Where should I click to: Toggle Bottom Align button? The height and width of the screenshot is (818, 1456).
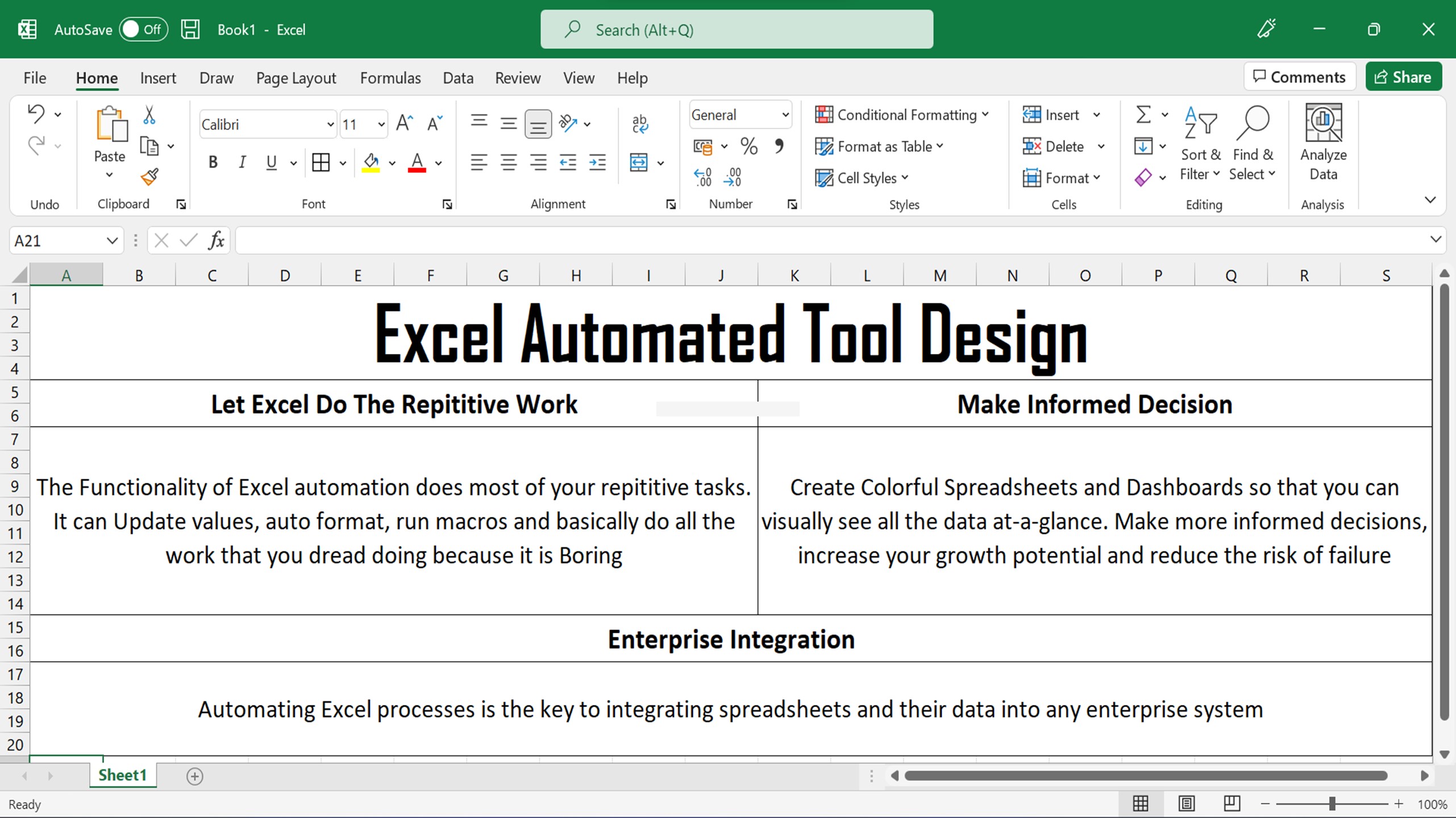(x=538, y=123)
